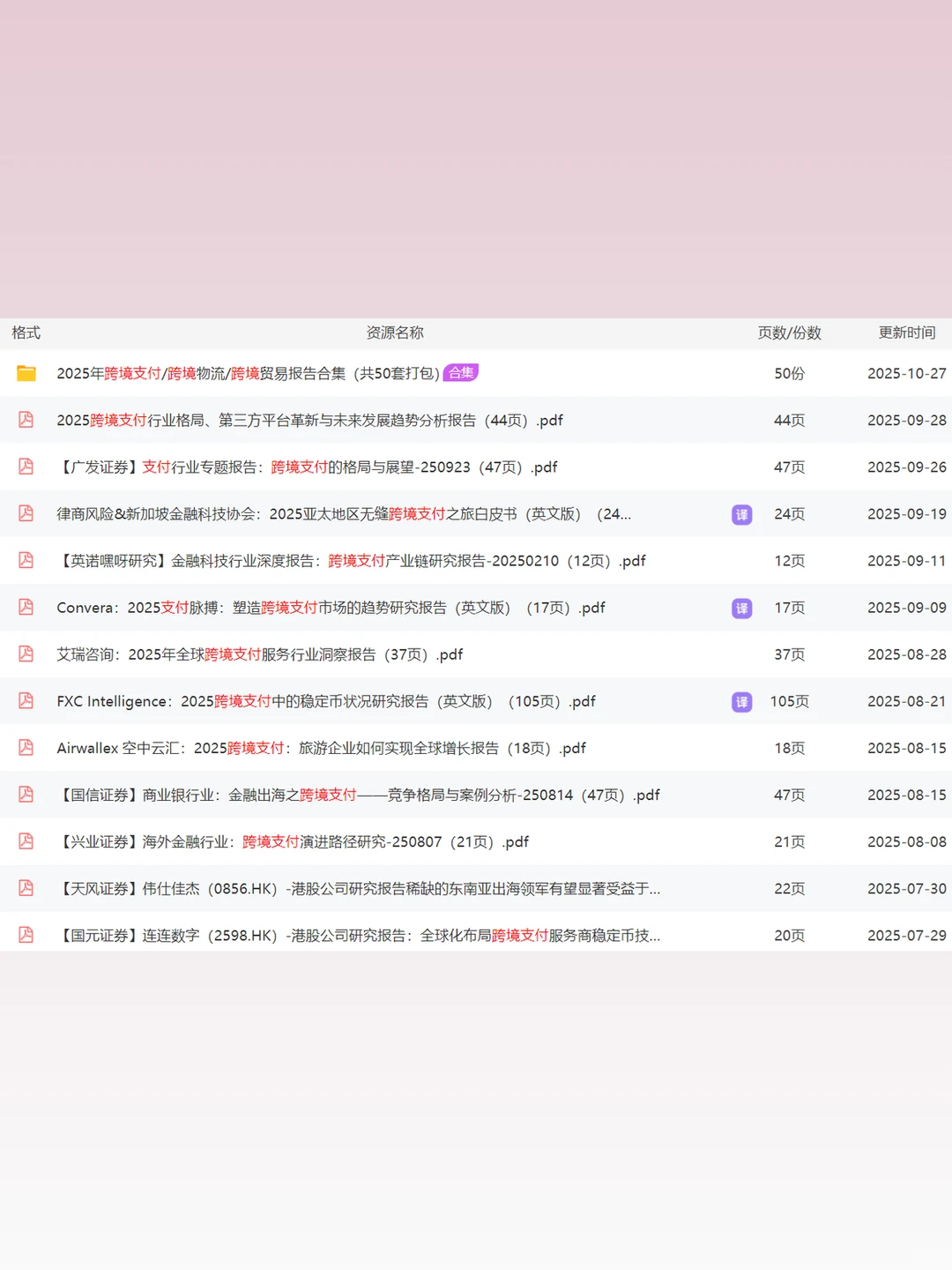Click the PDF icon for the FXC Intelligence report
The height and width of the screenshot is (1270, 952).
pos(26,700)
